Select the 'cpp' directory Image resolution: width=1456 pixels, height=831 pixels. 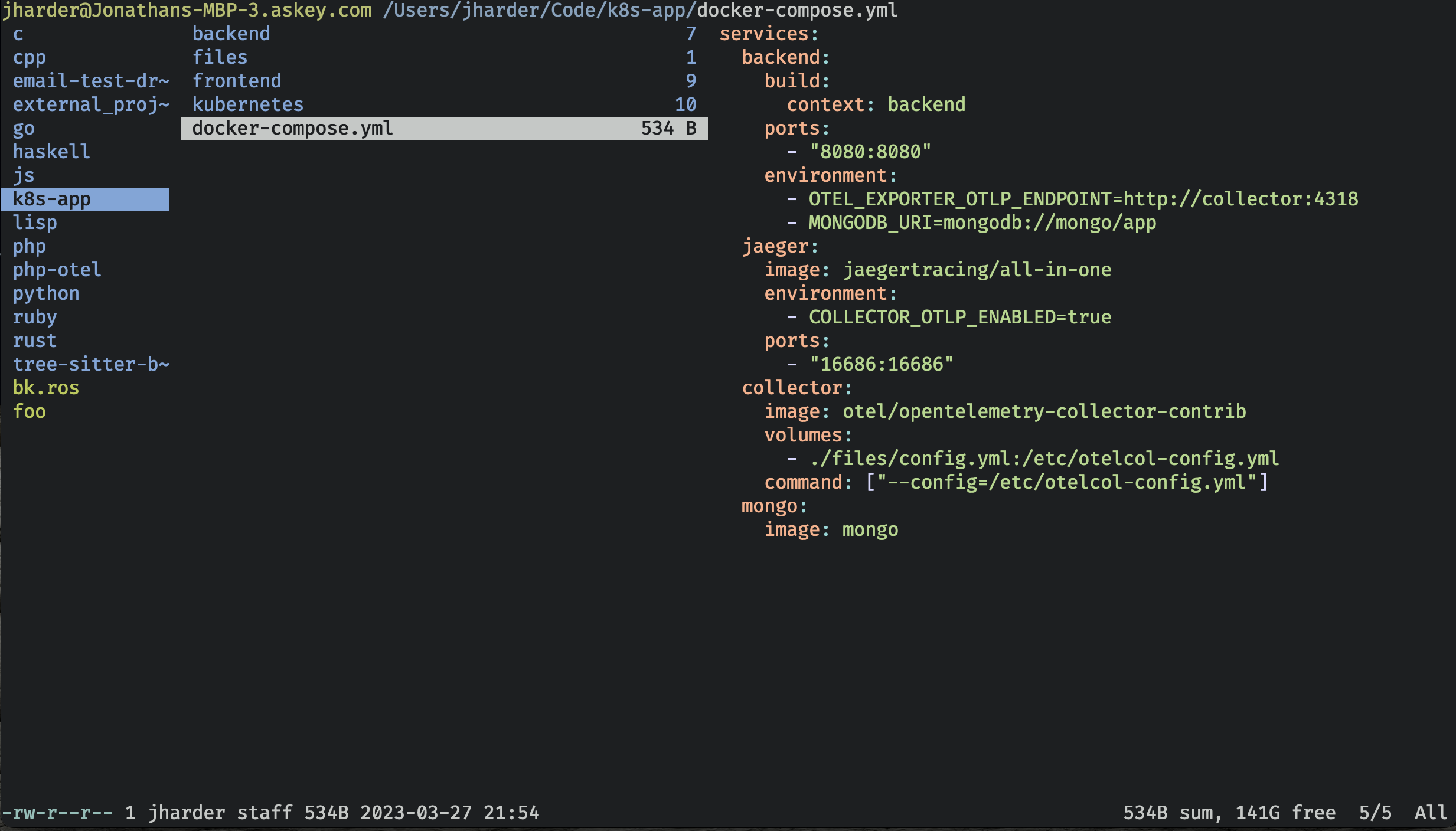[30, 58]
